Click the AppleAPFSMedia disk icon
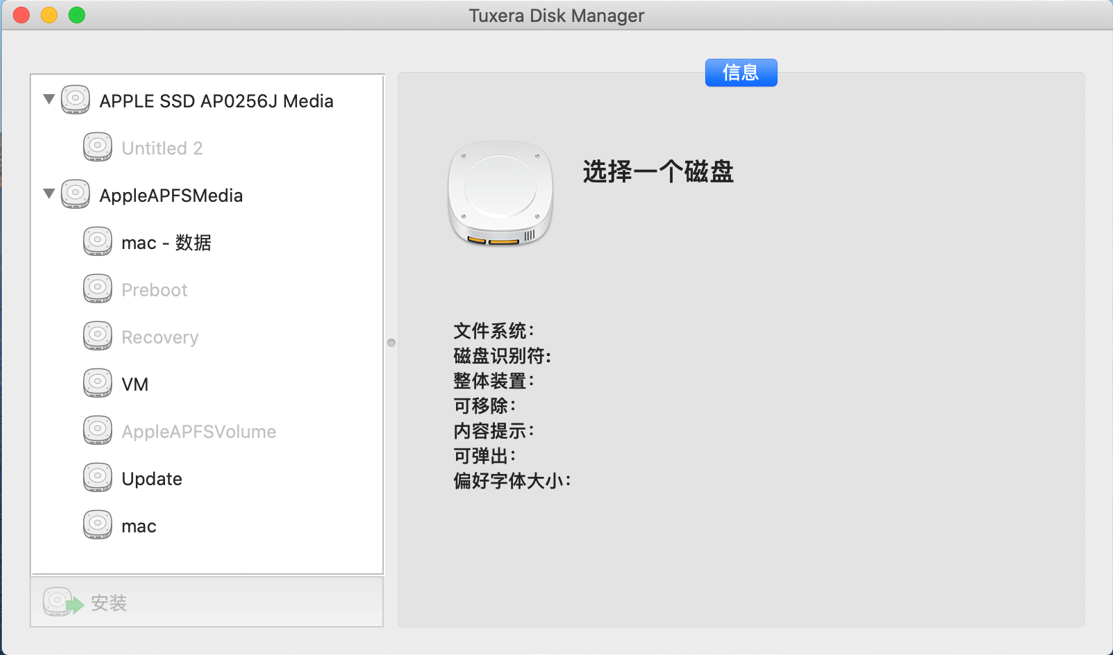Viewport: 1113px width, 655px height. tap(75, 194)
